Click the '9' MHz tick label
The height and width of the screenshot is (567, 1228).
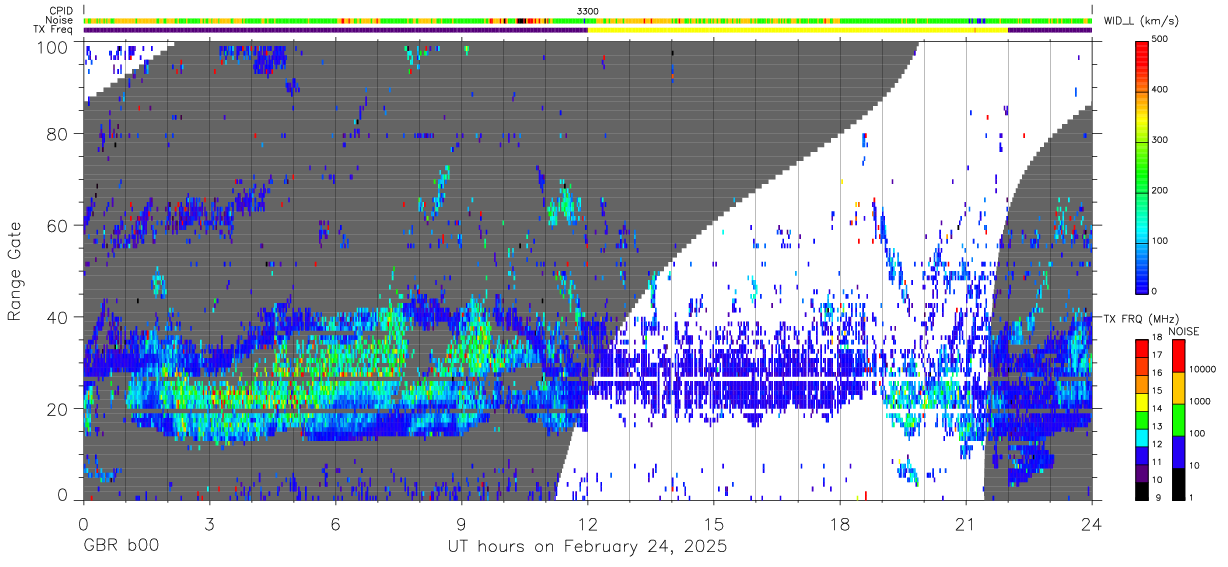[x=1158, y=498]
